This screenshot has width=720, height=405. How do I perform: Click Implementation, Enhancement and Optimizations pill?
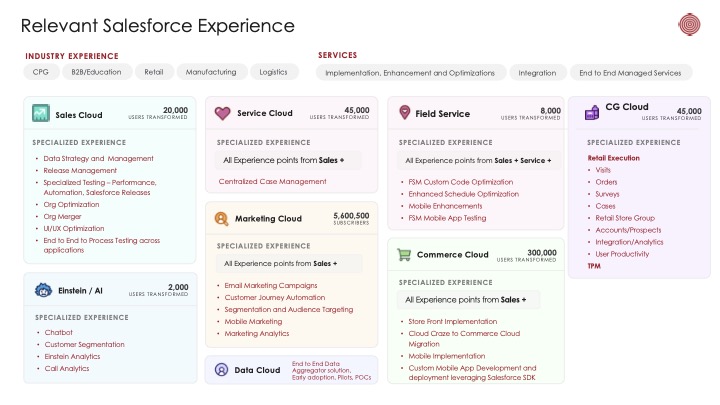pos(410,73)
